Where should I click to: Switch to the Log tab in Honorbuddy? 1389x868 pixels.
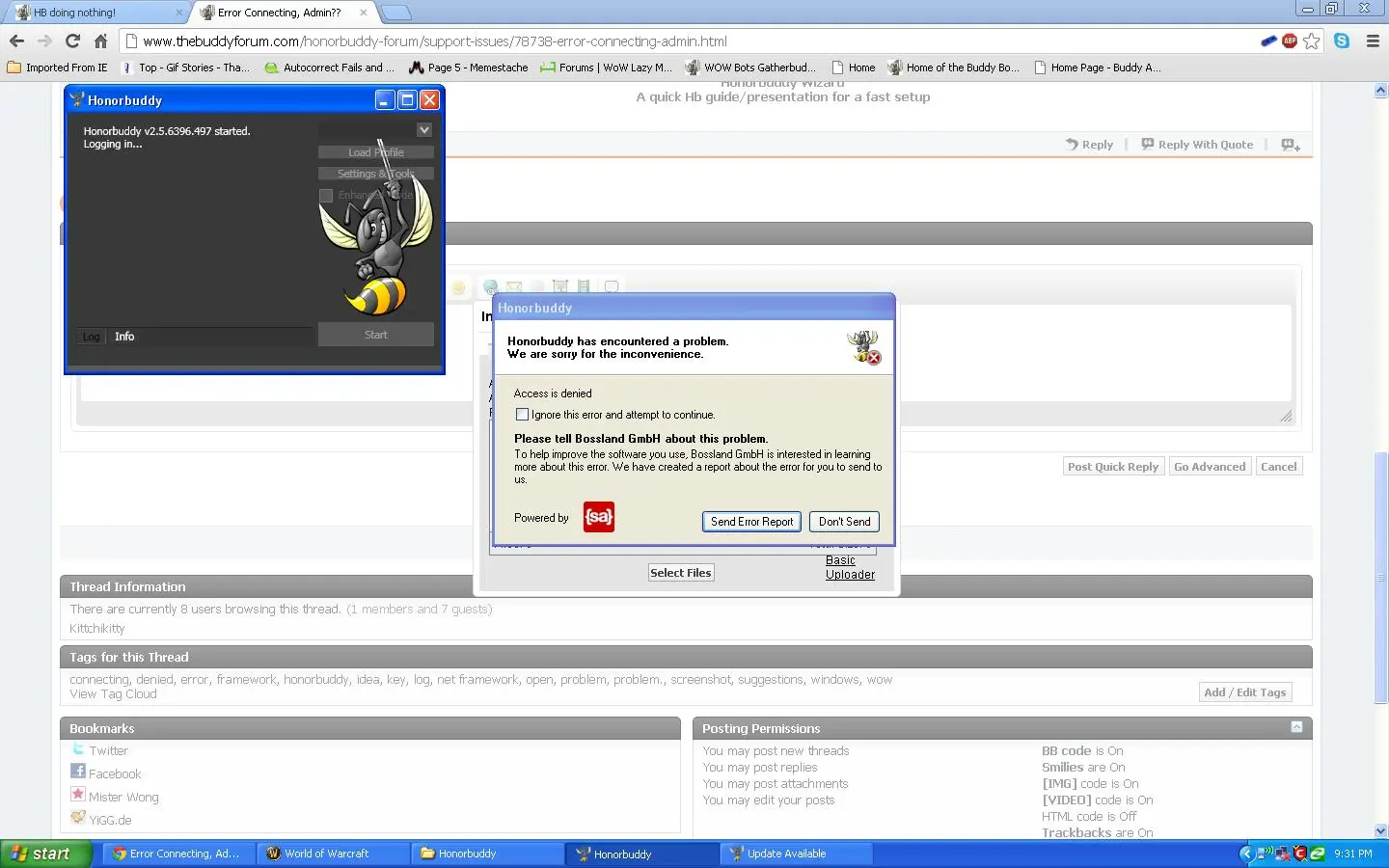tap(91, 337)
